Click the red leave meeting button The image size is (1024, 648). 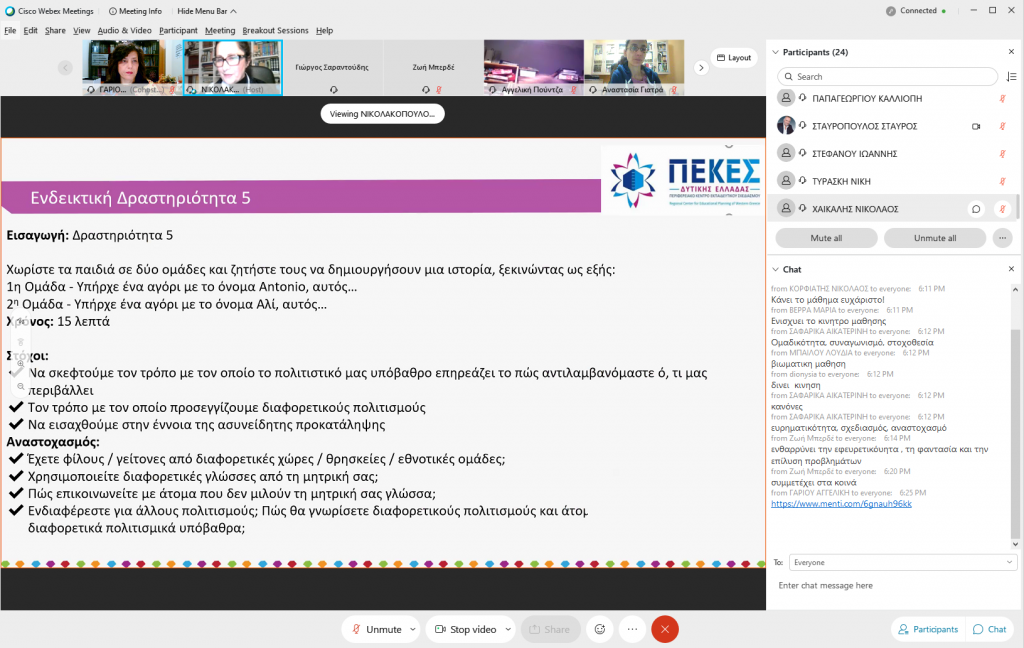[665, 629]
